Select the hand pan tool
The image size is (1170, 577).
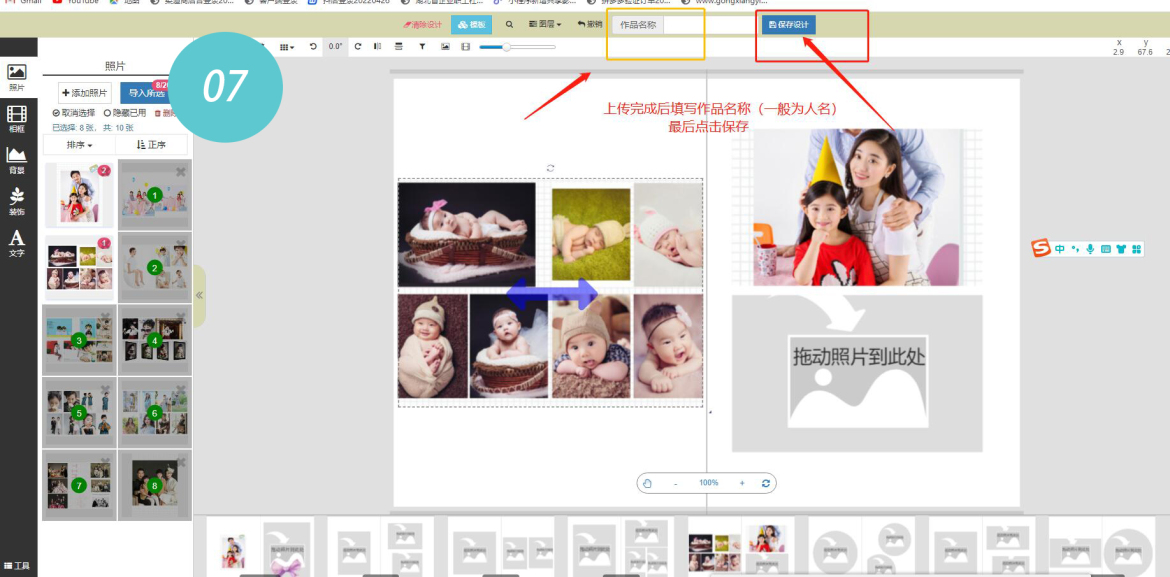click(x=647, y=483)
